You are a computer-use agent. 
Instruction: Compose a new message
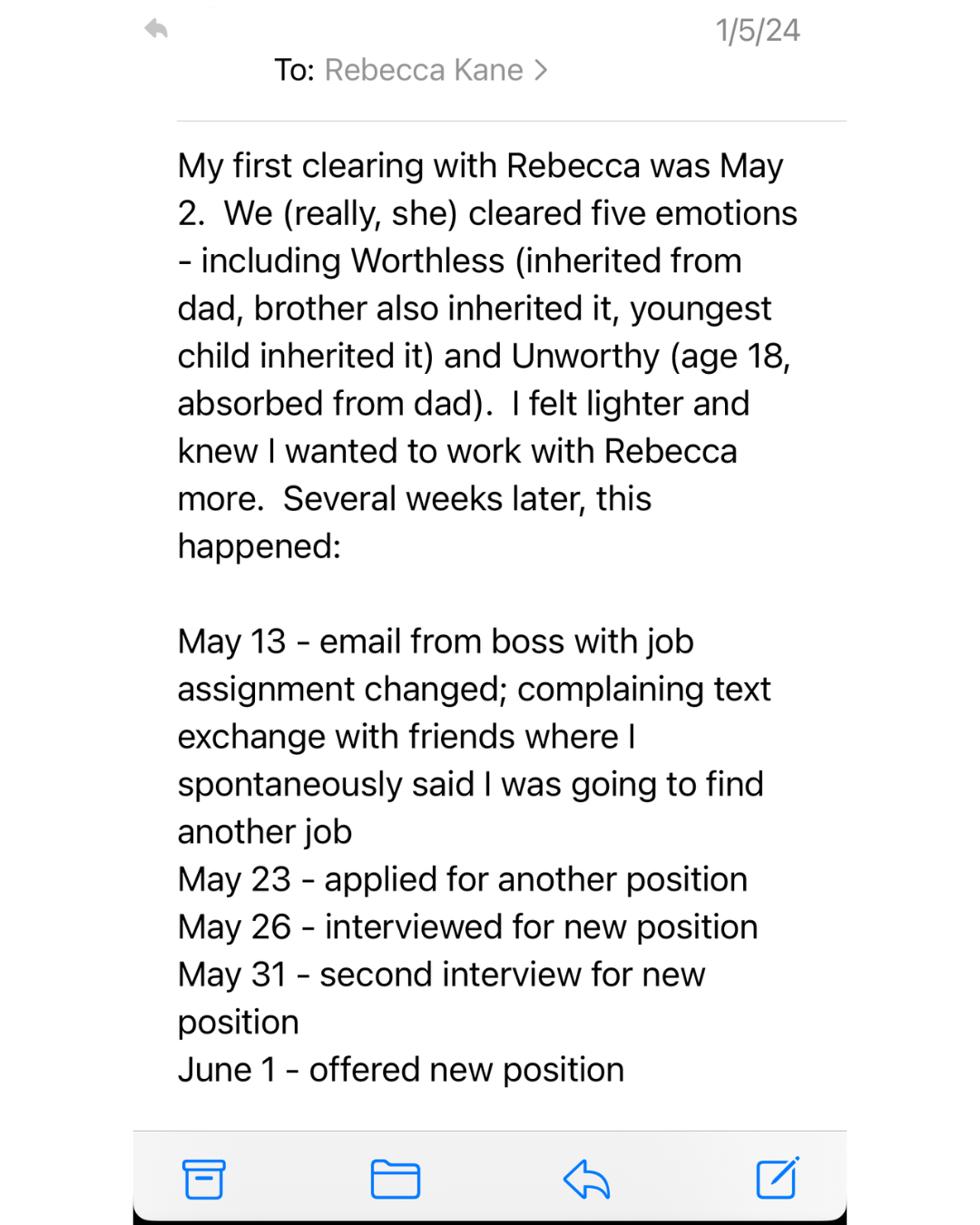coord(778,1178)
